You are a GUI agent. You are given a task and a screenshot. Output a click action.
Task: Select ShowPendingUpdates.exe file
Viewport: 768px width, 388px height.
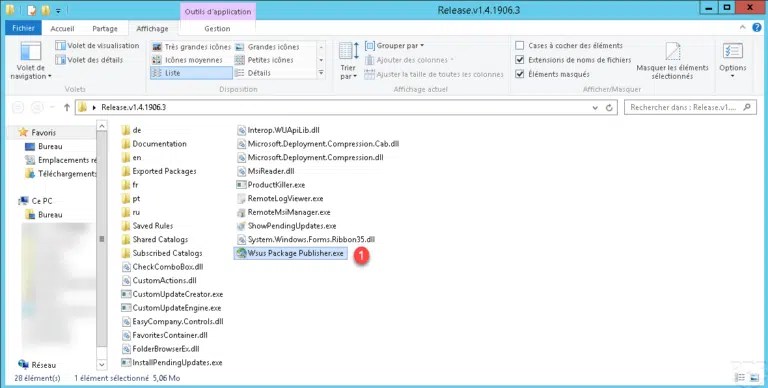coord(286,226)
